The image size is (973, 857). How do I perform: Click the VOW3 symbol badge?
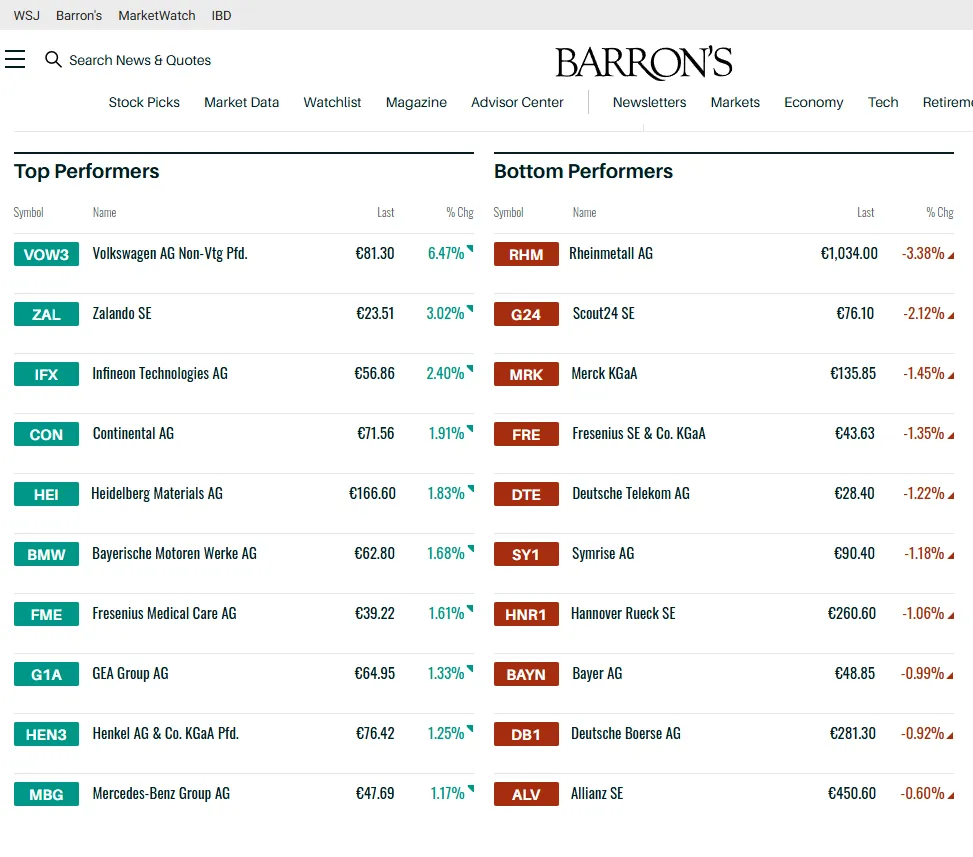[x=47, y=254]
